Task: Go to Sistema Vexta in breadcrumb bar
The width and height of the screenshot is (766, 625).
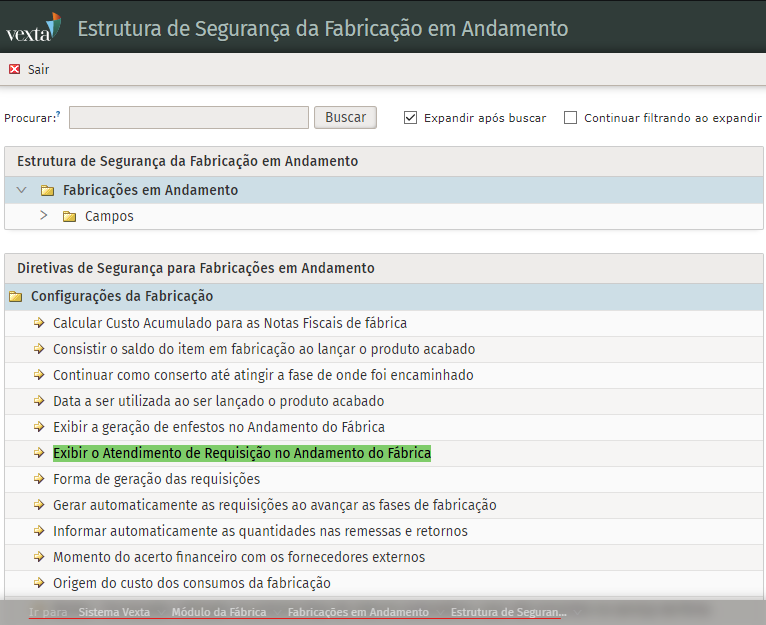Action: [x=114, y=612]
